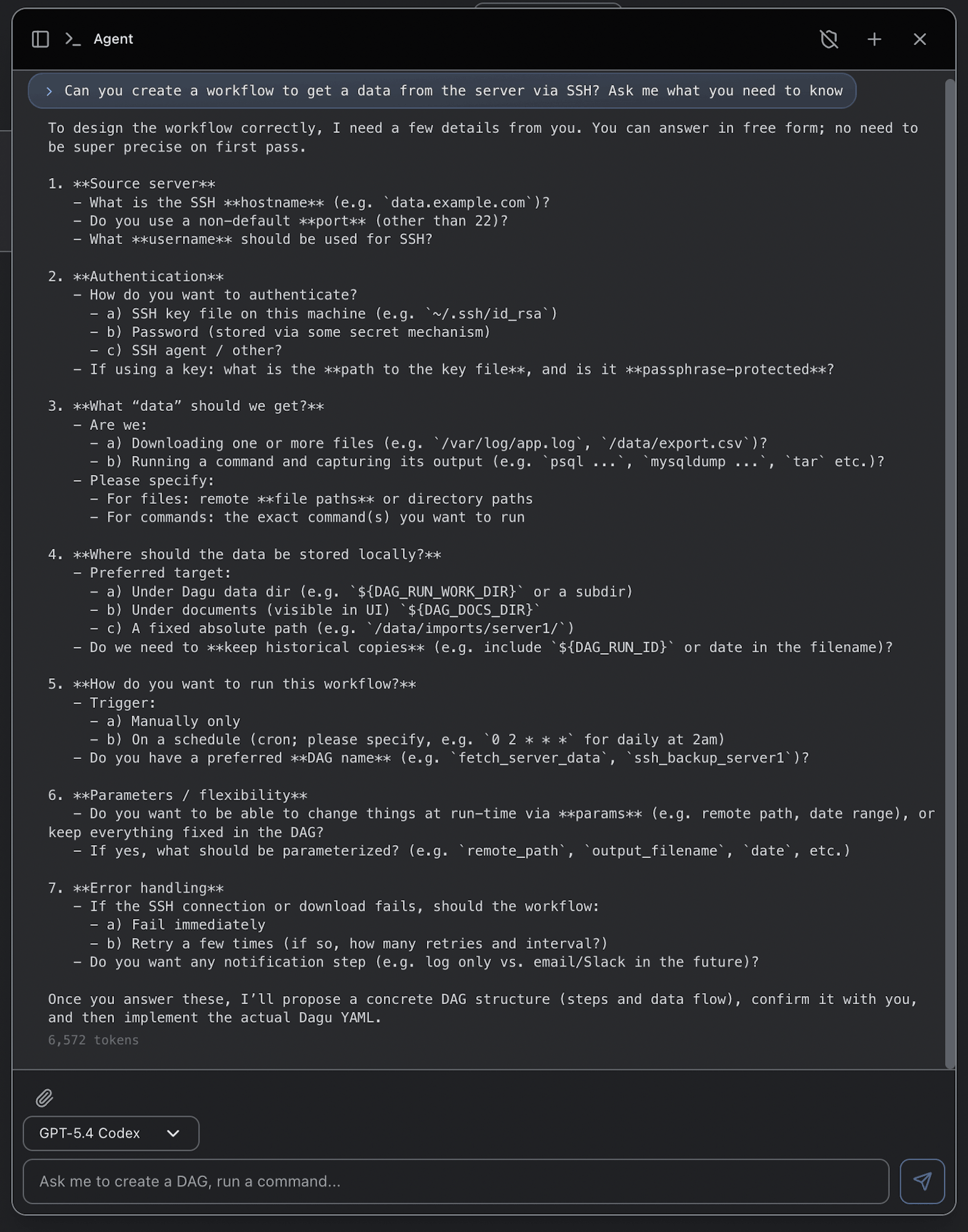Open the GPT-5.4 Codex model dropdown
This screenshot has width=968, height=1232.
click(111, 1133)
